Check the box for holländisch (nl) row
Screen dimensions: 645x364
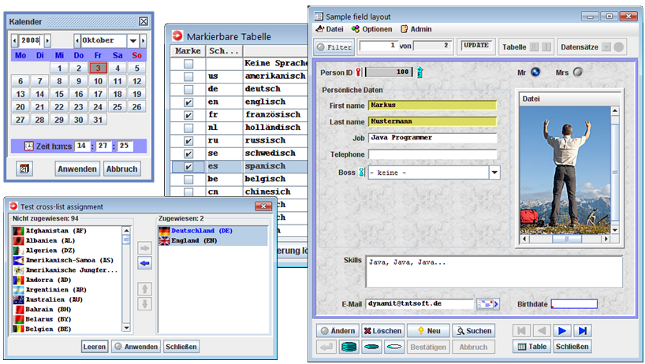coord(188,128)
